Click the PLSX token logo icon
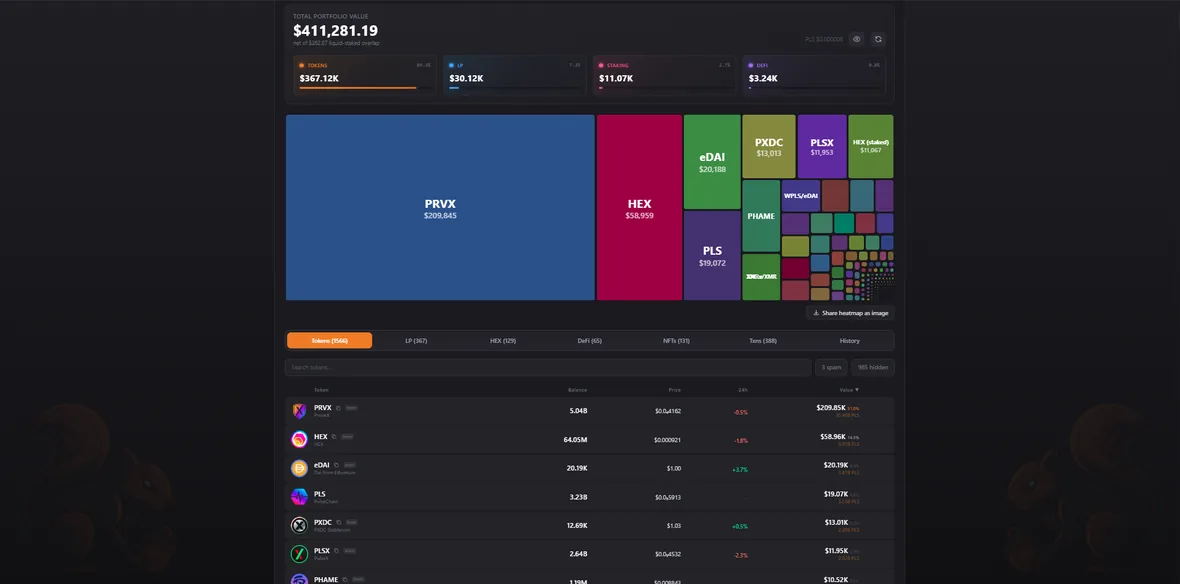1180x584 pixels. [x=300, y=554]
